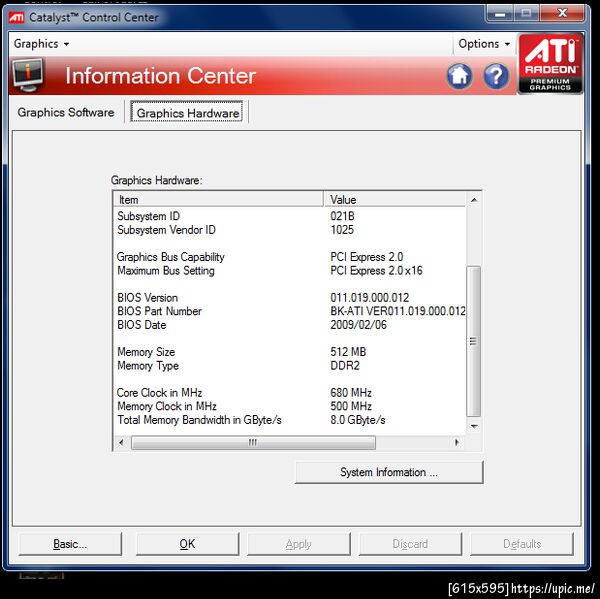600x599 pixels.
Task: Click the Discard button
Action: (x=410, y=544)
